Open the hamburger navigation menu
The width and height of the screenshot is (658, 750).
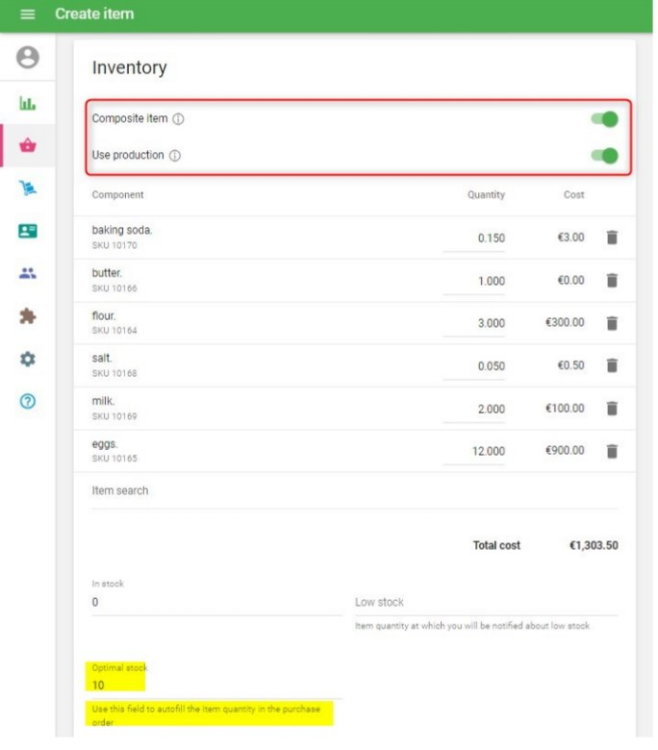point(27,14)
